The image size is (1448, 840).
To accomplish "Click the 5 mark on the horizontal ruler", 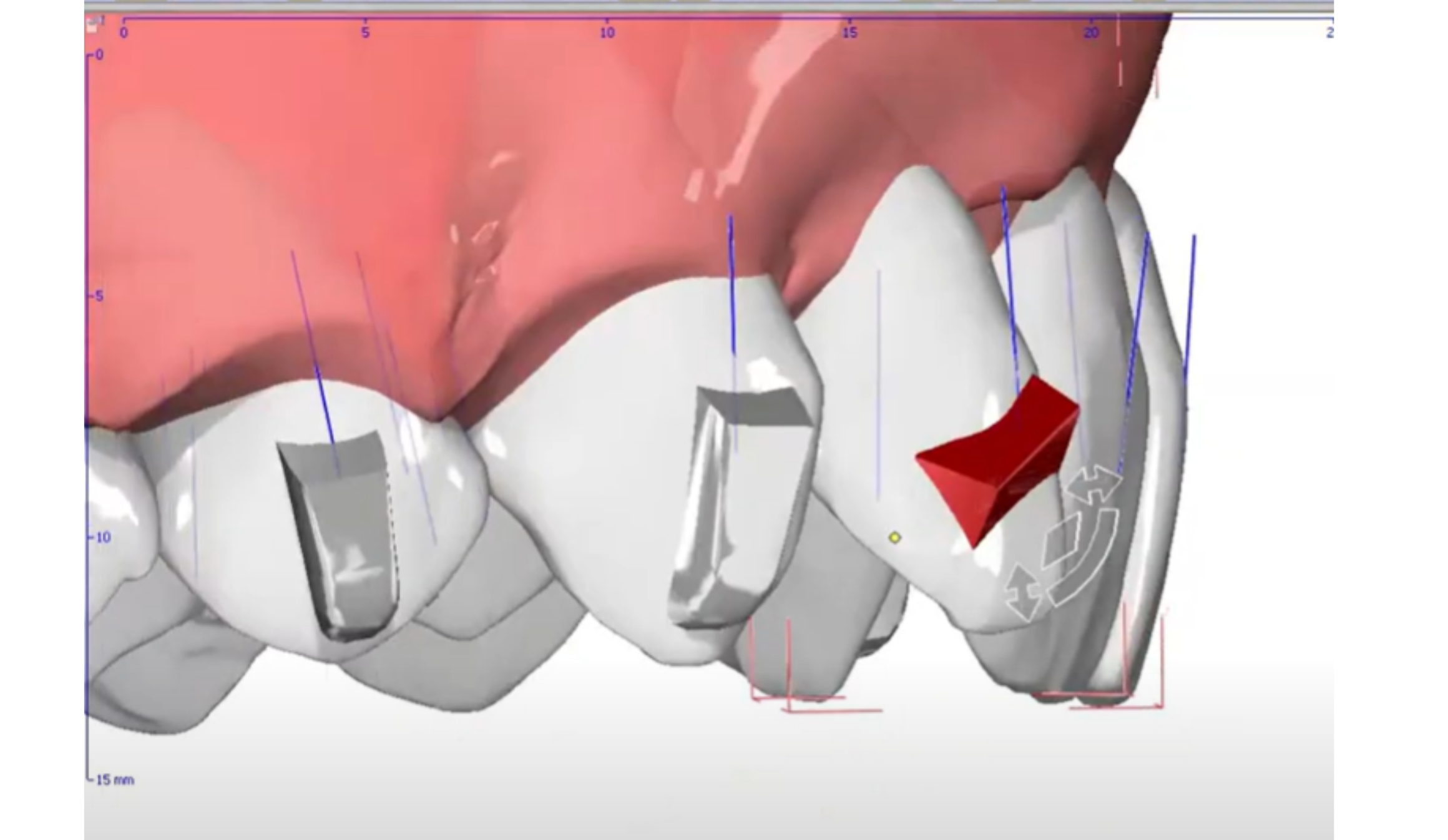I will [x=365, y=32].
